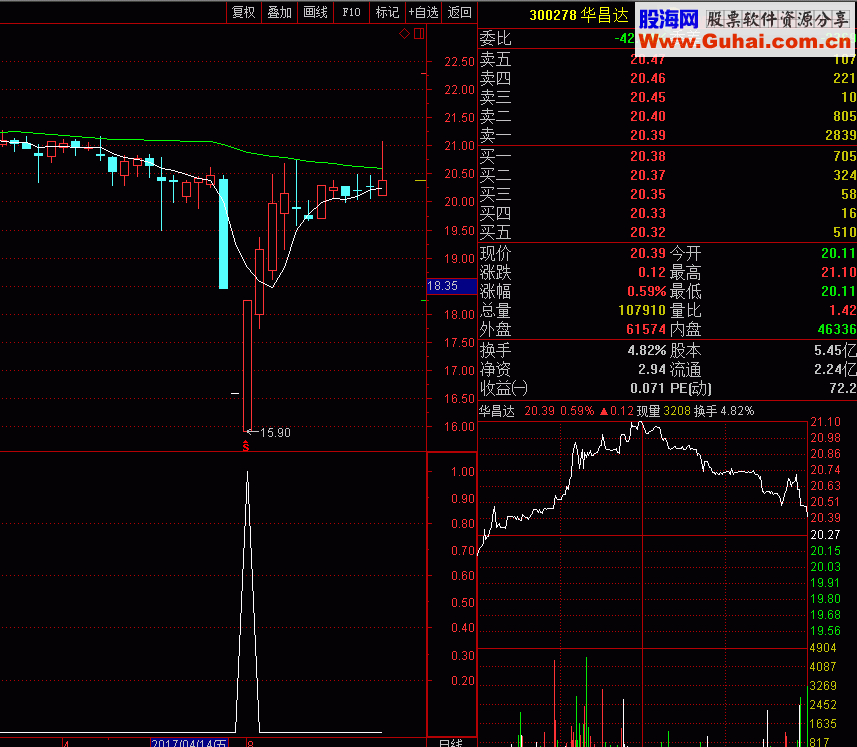The height and width of the screenshot is (747, 857).
Task: Click the 叠加 overlay button
Action: 279,12
